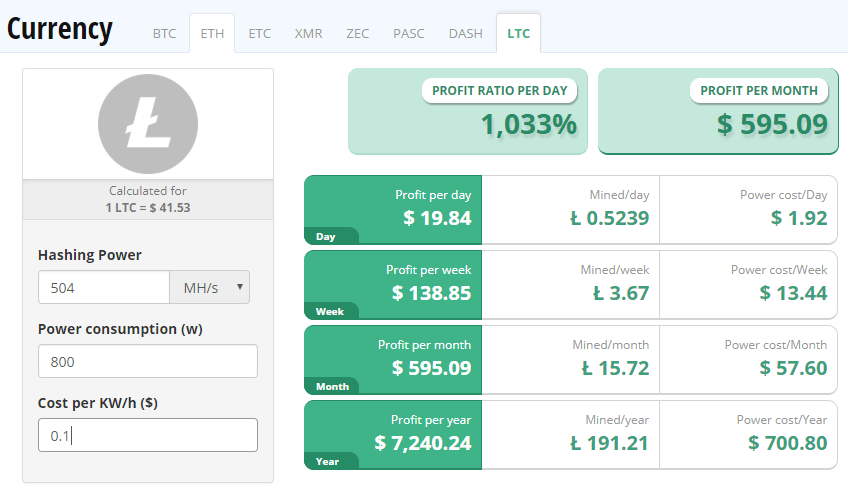Switch to the BTC tab
Screen dimensions: 848x488
(164, 34)
